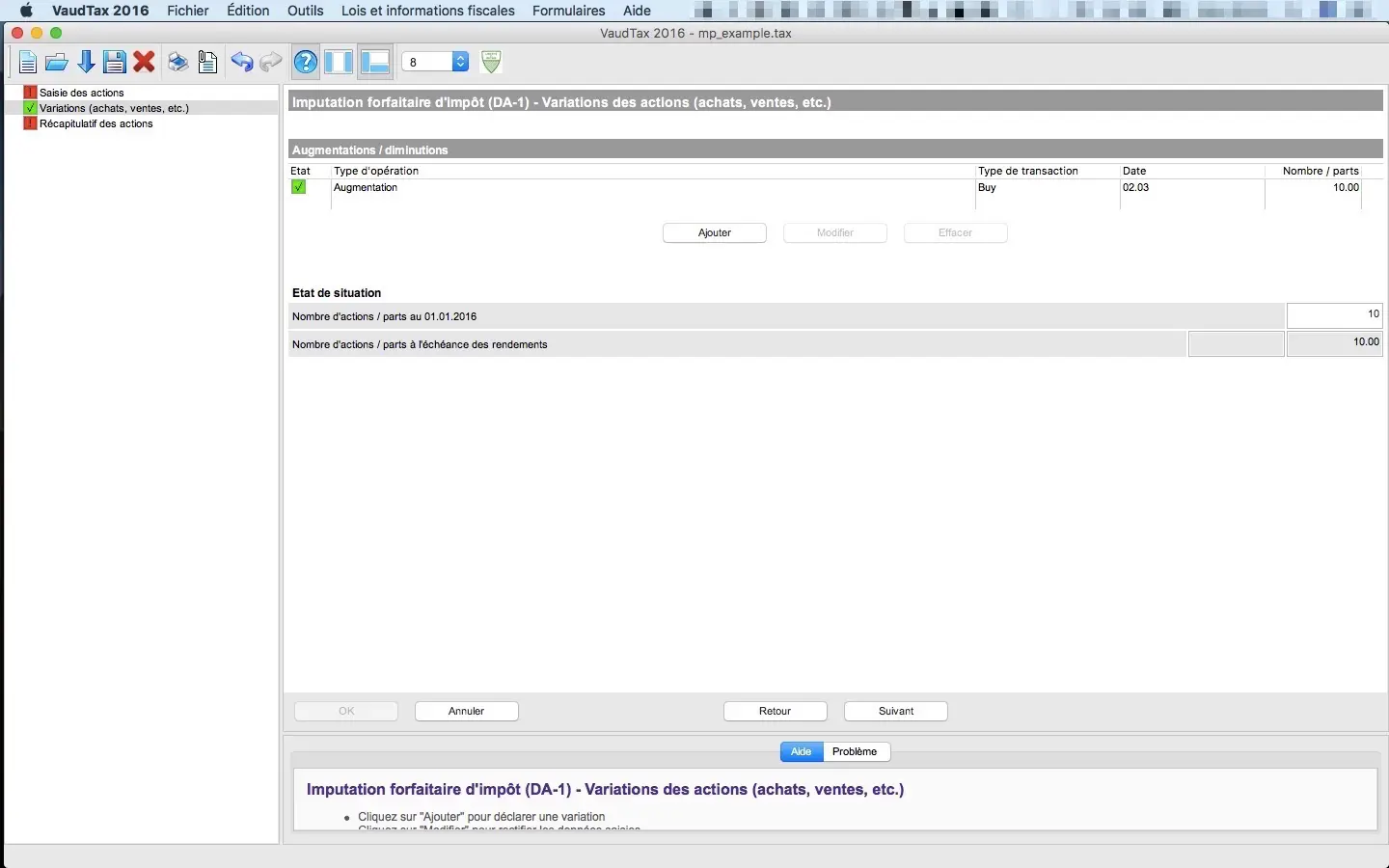Image resolution: width=1389 pixels, height=868 pixels.
Task: Click the greyed OK button
Action: coord(346,711)
